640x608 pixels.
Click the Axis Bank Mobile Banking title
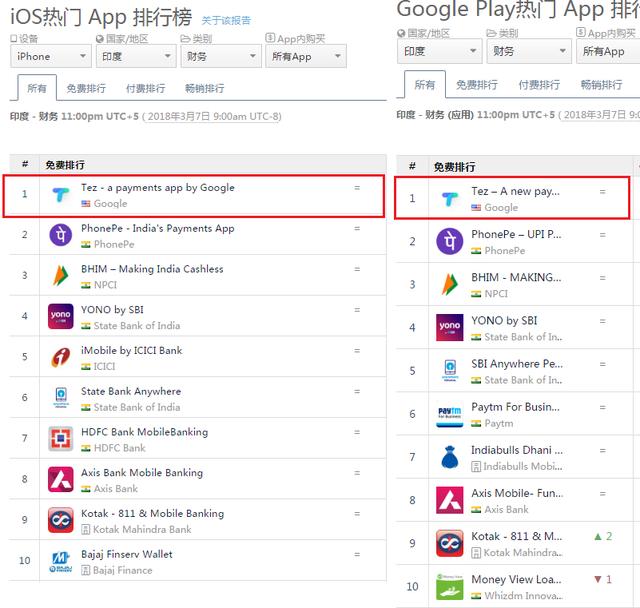click(142, 472)
